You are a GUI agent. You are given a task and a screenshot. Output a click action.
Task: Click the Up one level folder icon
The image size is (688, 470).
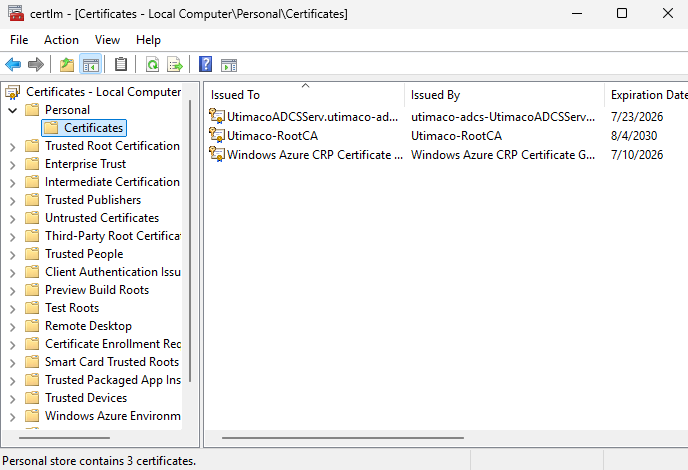click(67, 65)
